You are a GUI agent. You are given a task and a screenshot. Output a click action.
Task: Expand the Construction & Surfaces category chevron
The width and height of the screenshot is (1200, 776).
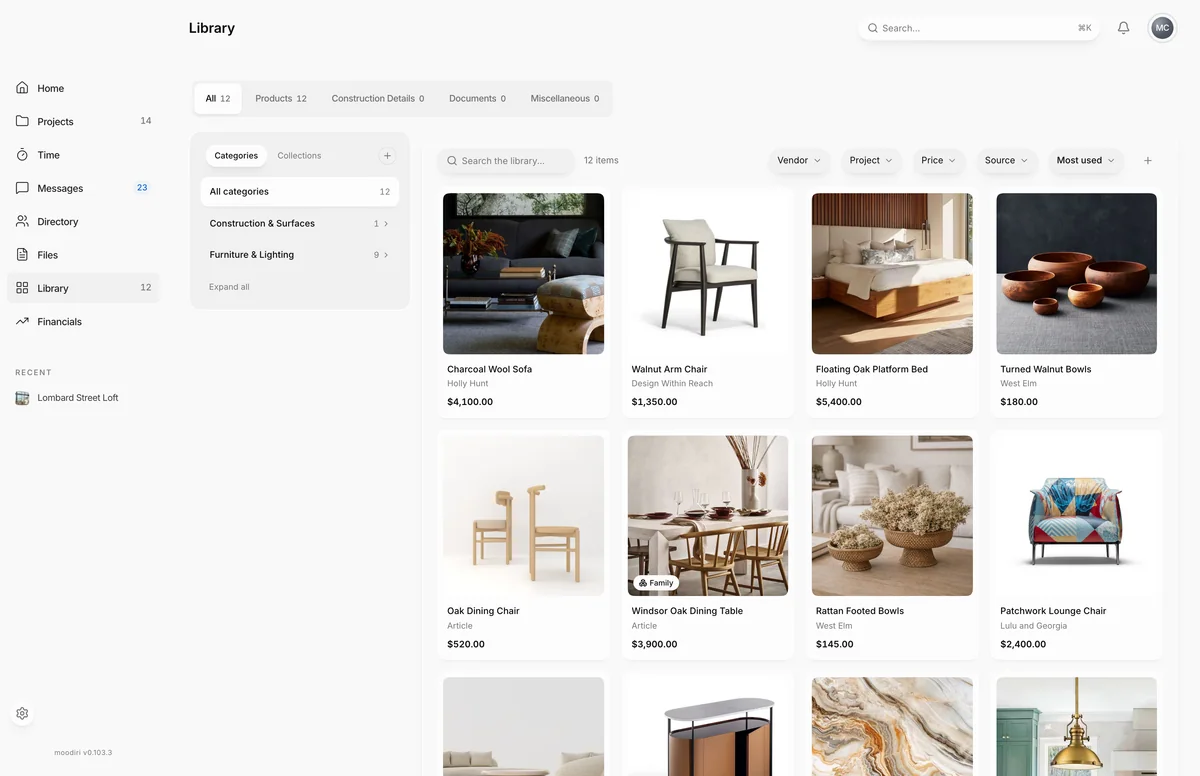tap(387, 223)
